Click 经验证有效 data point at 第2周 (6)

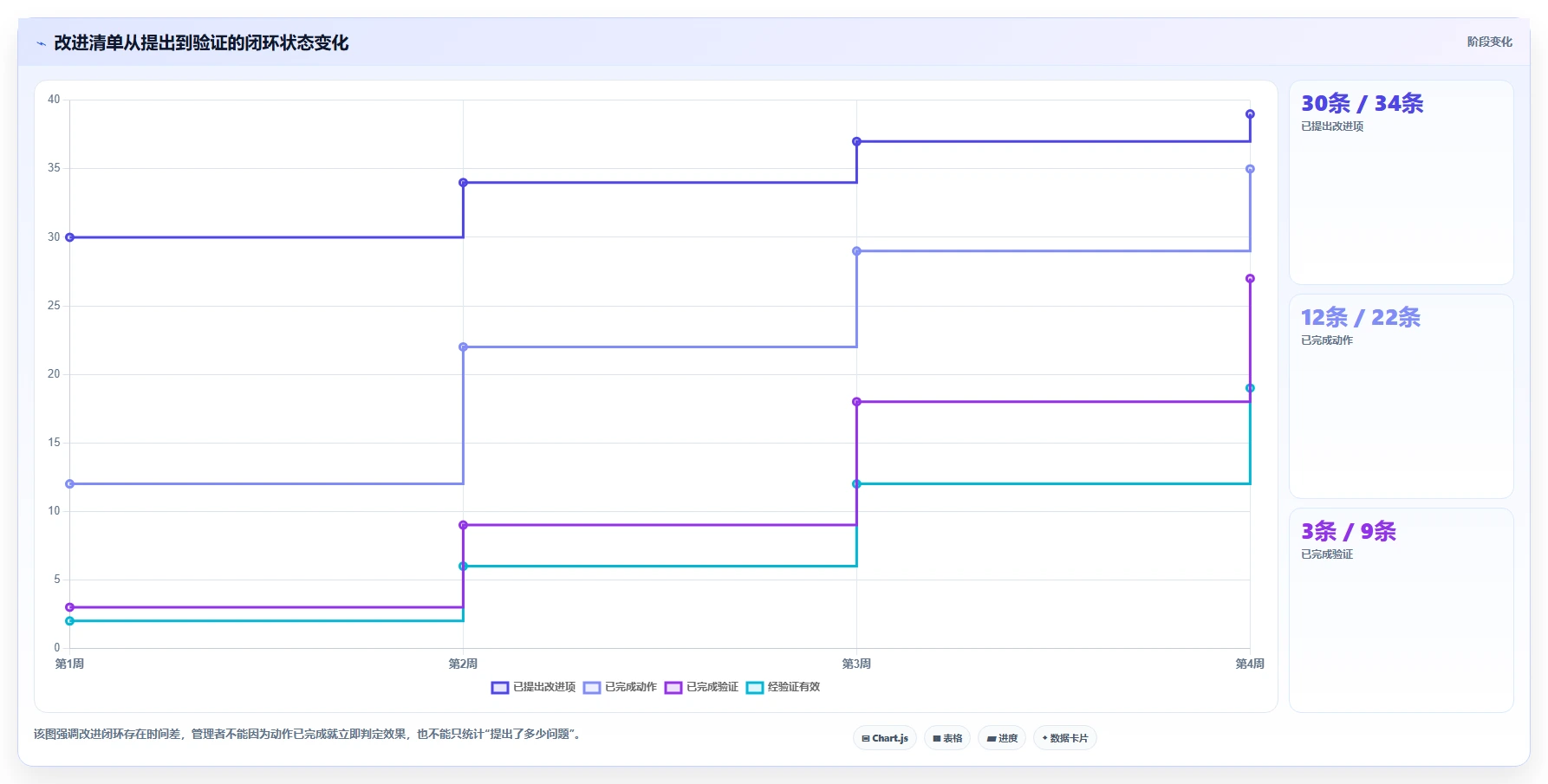(463, 567)
